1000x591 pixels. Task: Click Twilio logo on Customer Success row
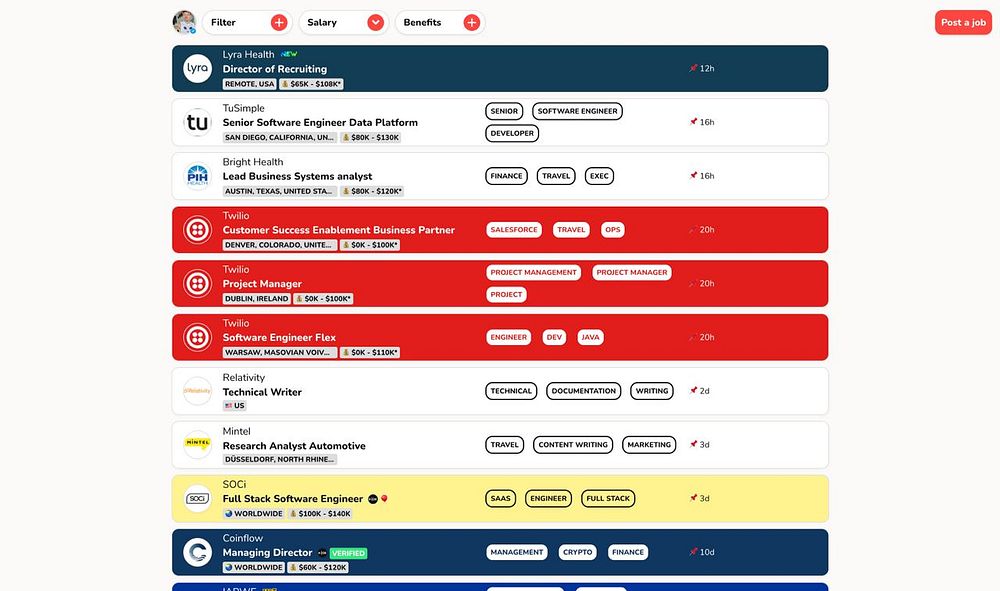click(198, 230)
